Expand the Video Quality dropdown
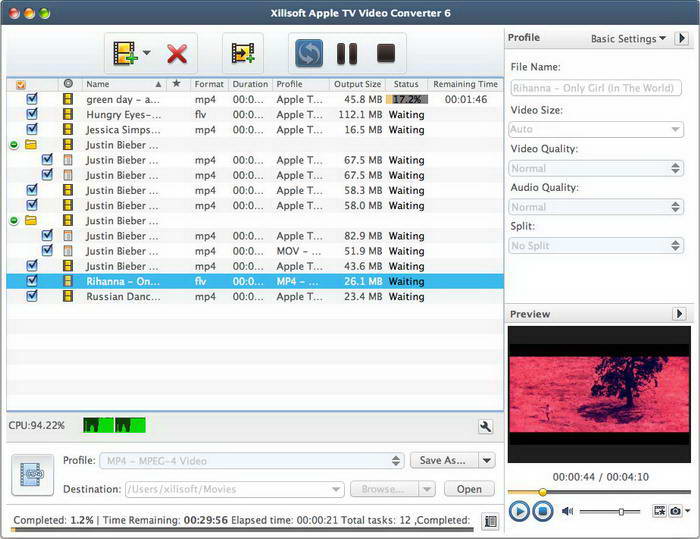This screenshot has height=539, width=700. (596, 168)
